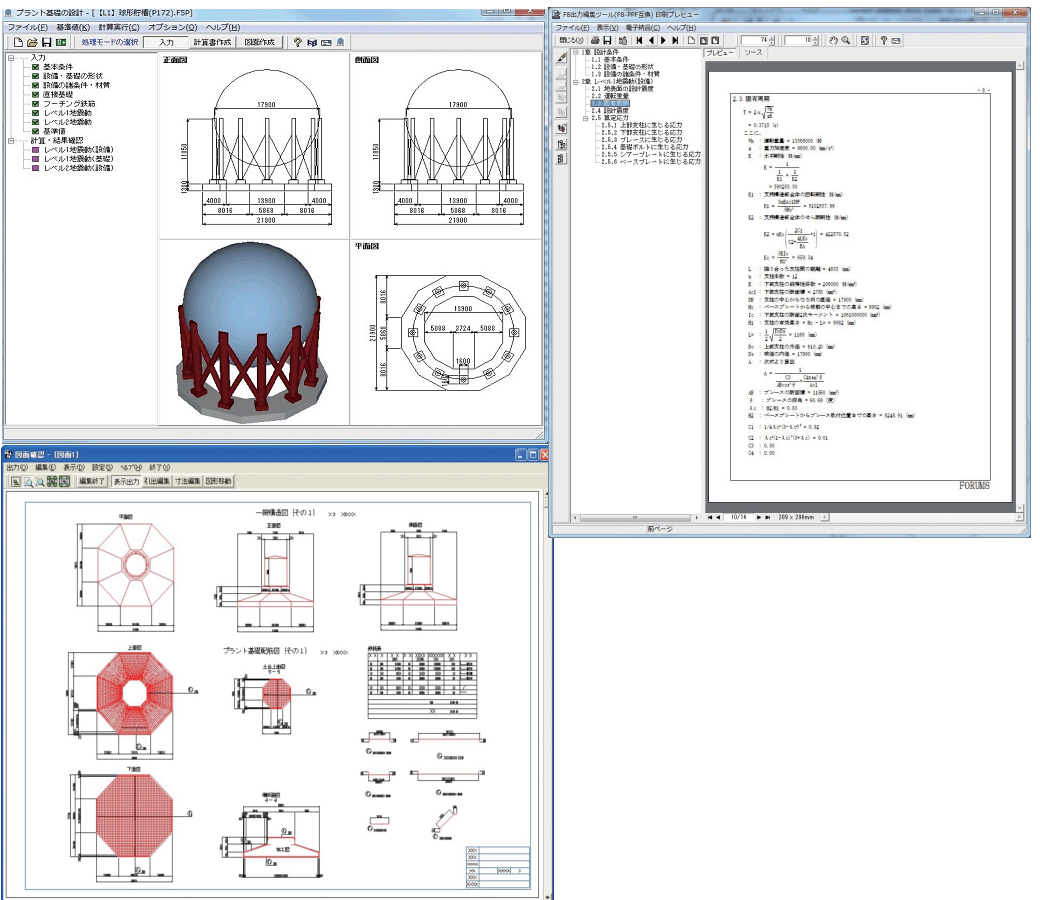Save the project in the plant foundation design window
Screen dimensions: 1040x900
(46, 42)
